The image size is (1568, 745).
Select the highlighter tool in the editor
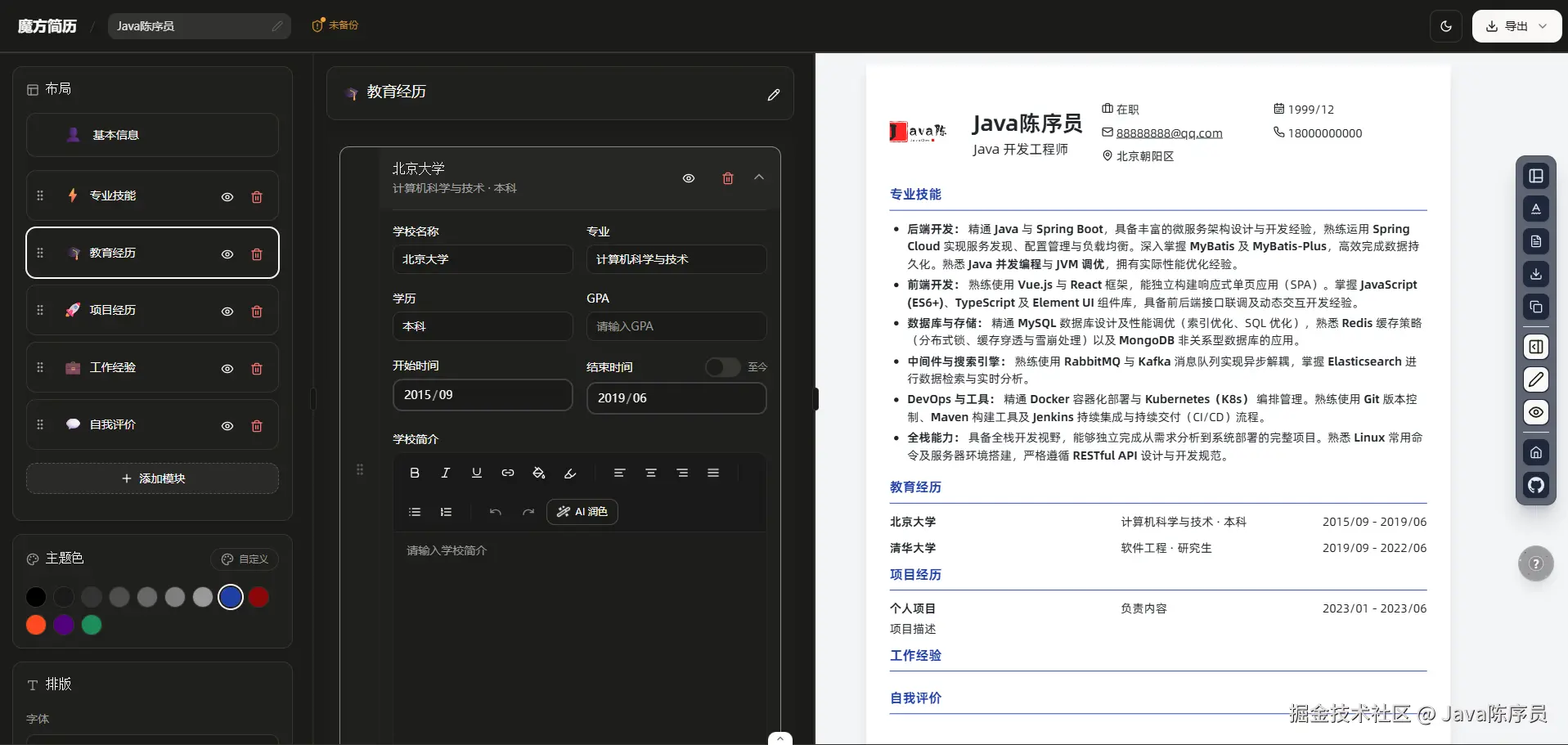570,473
